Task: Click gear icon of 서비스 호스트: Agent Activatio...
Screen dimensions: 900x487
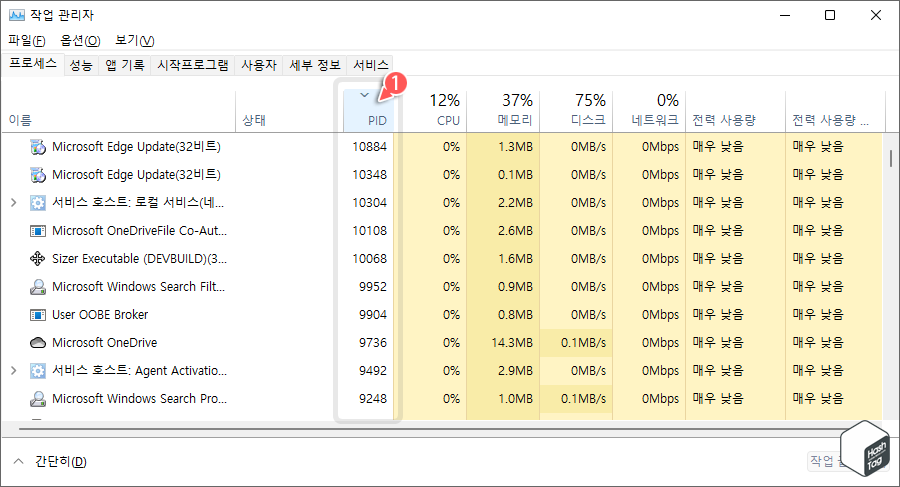Action: click(x=38, y=371)
